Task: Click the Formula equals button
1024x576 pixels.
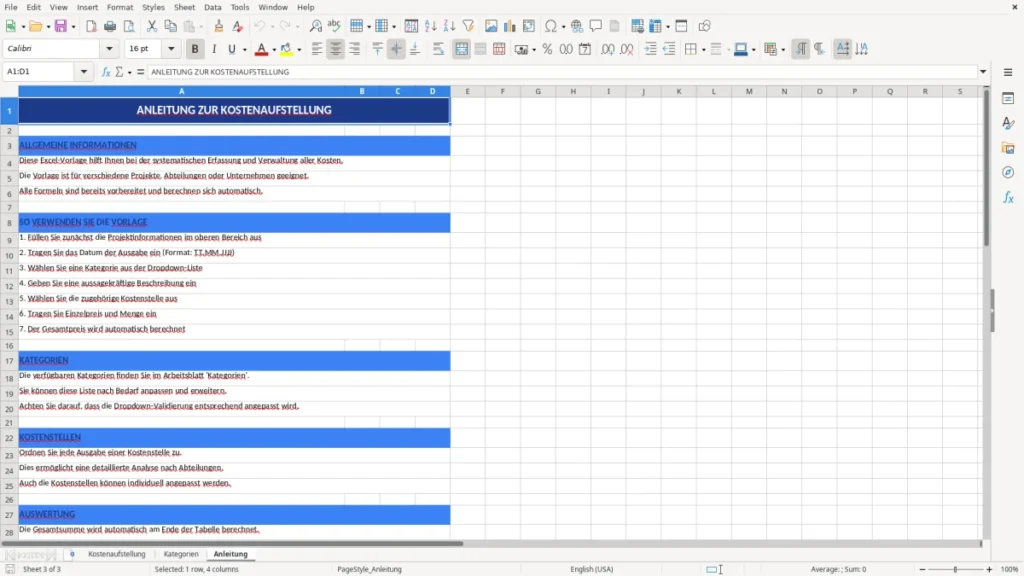Action: point(140,72)
